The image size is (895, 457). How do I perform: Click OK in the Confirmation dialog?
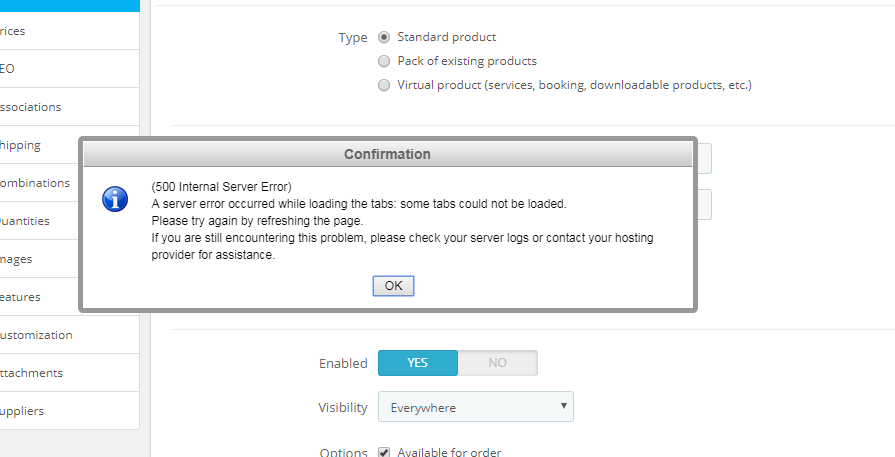coord(393,286)
